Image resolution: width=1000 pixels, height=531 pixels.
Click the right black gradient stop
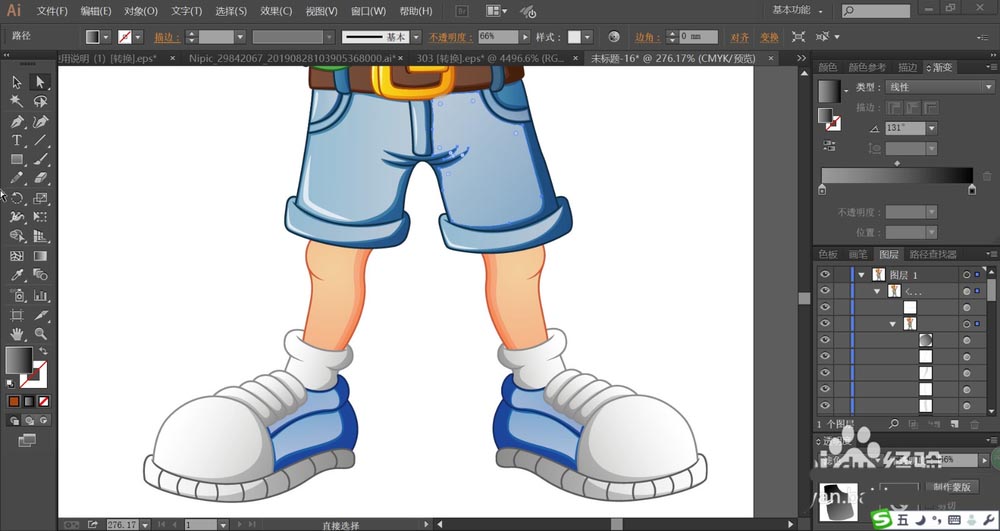pyautogui.click(x=971, y=188)
